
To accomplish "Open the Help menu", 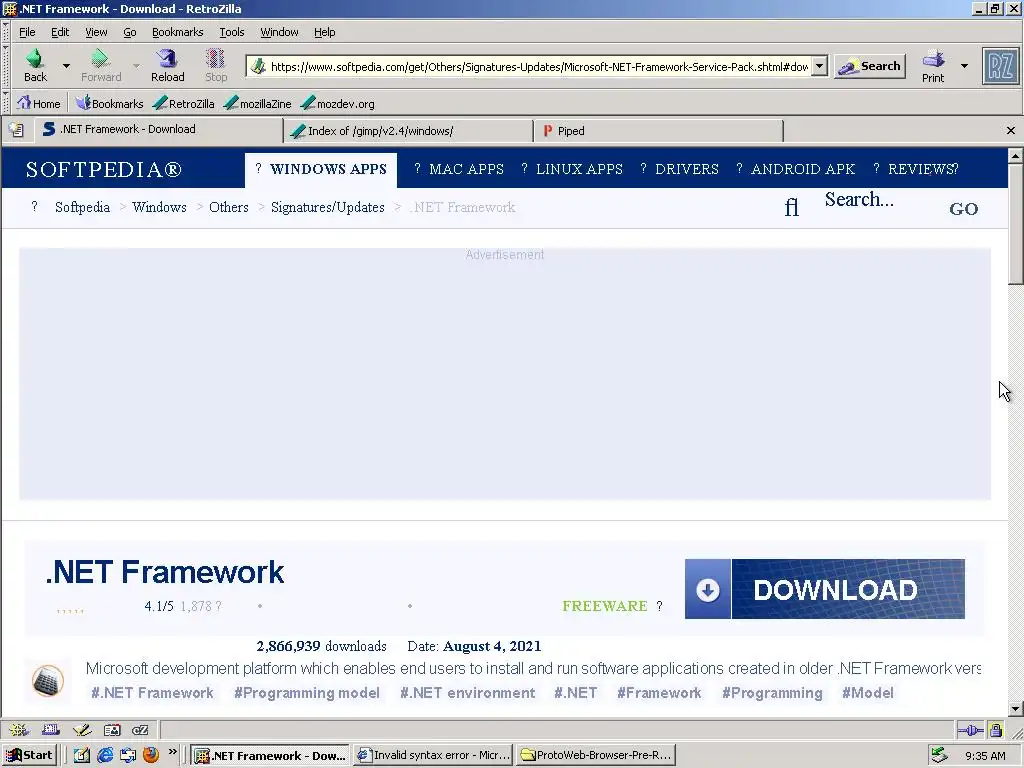I will click(325, 32).
